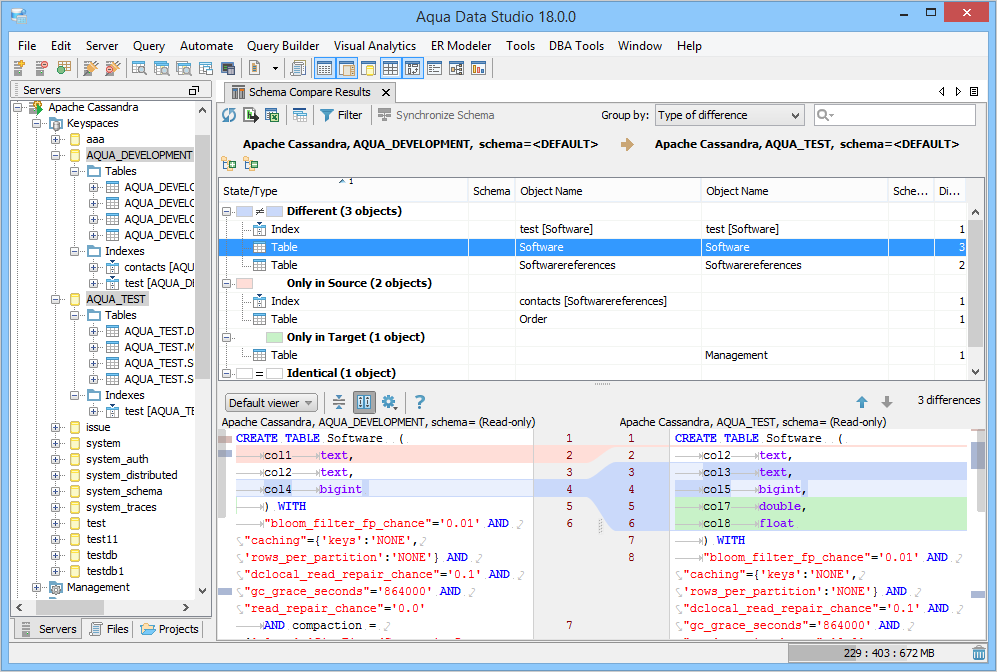This screenshot has width=997, height=672.
Task: Select the Softwarereferences table row
Action: [591, 265]
